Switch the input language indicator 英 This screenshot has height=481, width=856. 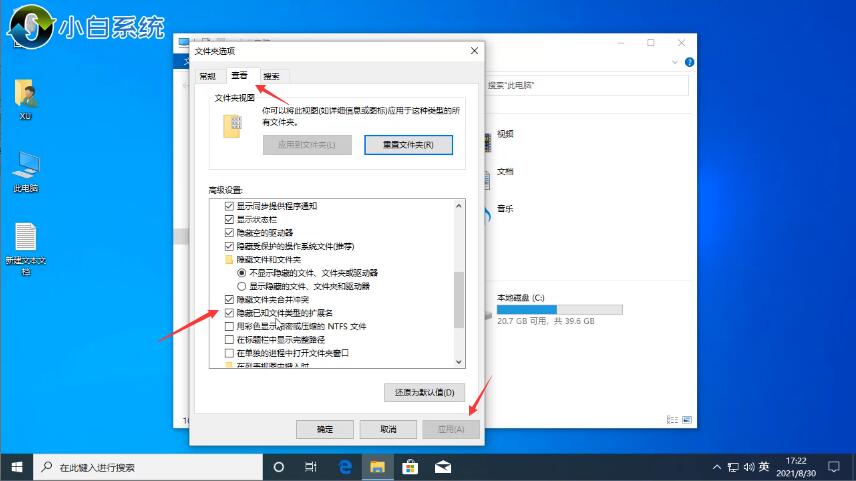764,467
